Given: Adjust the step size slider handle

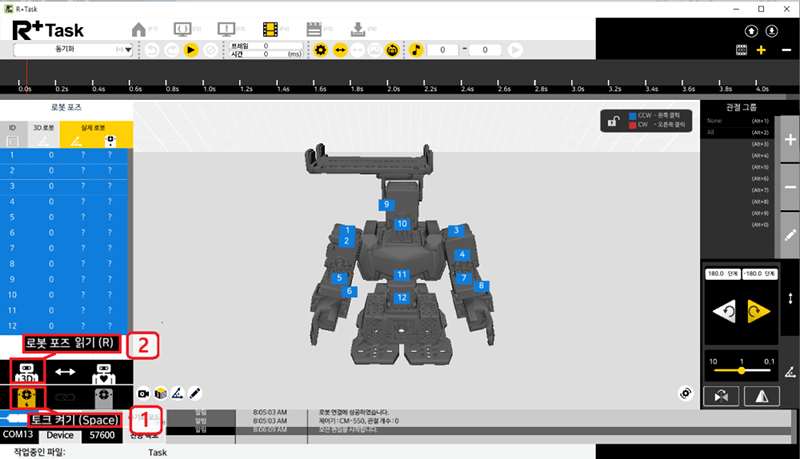Looking at the screenshot, I should pos(741,369).
